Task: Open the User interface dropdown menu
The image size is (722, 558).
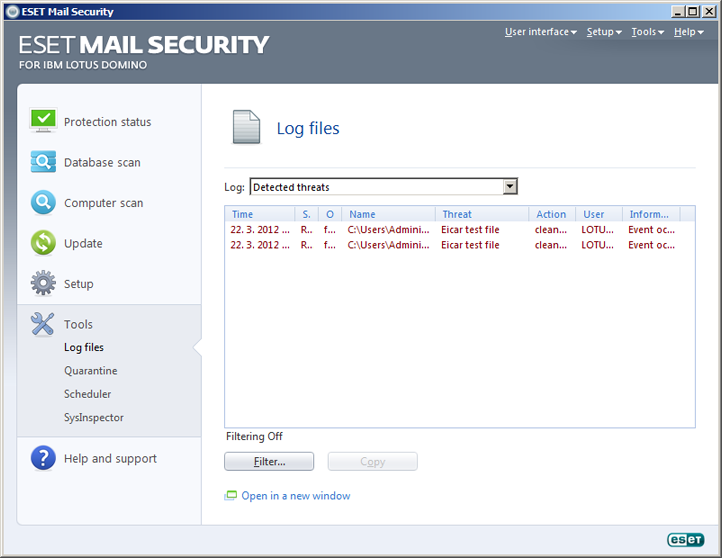Action: (540, 32)
